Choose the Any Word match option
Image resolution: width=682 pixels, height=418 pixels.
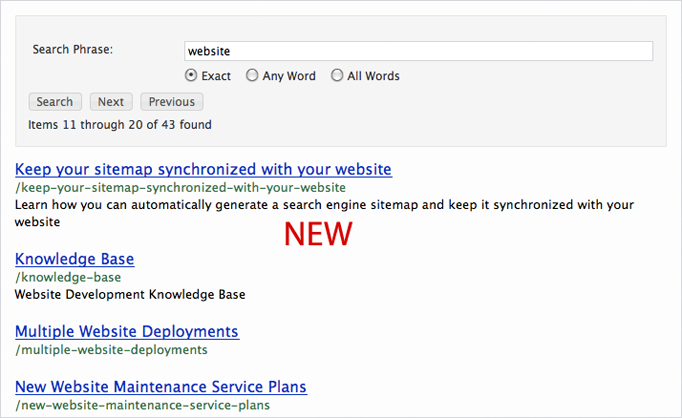click(252, 76)
